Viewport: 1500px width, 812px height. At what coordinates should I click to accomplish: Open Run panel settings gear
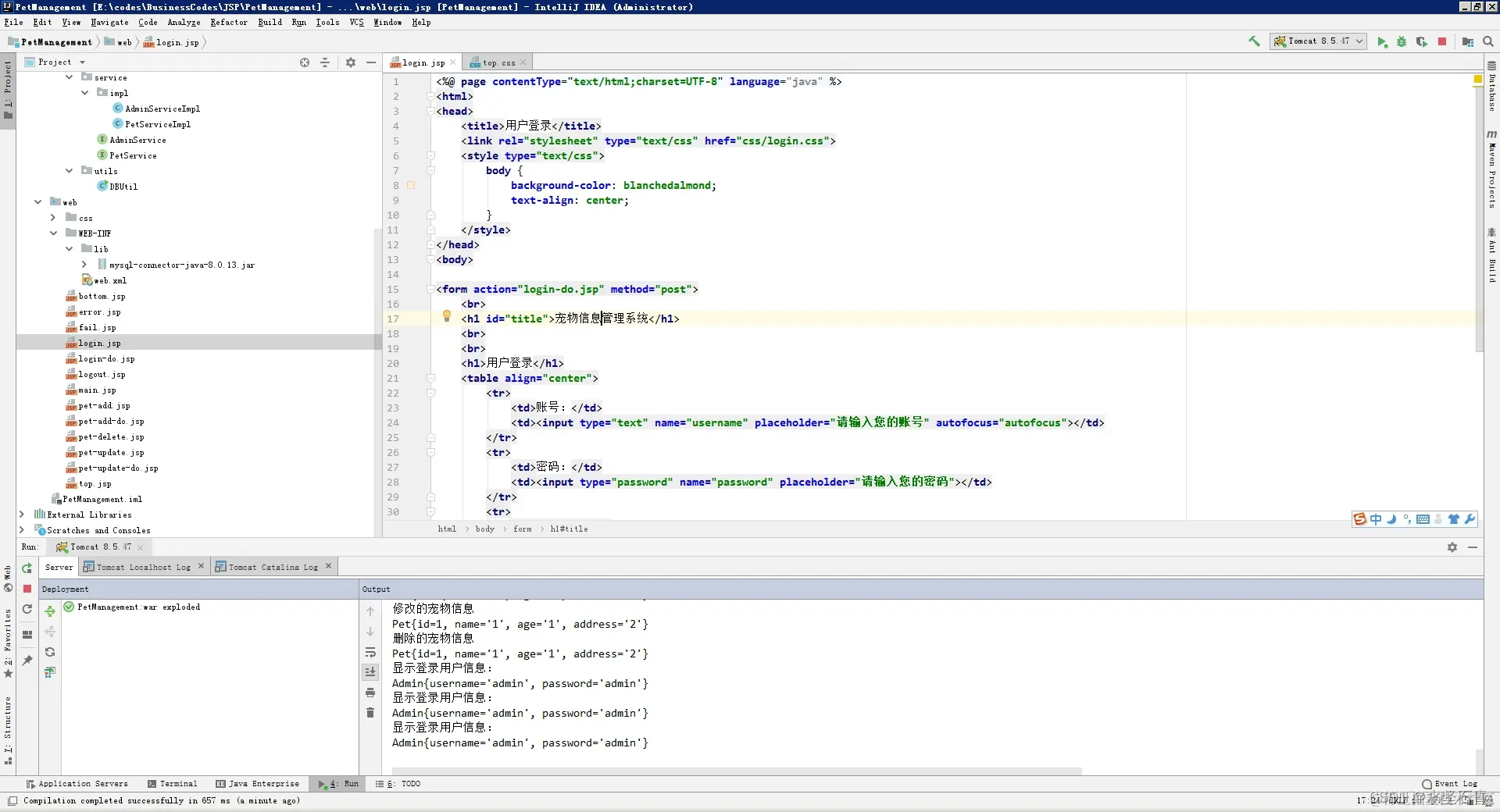[1452, 547]
